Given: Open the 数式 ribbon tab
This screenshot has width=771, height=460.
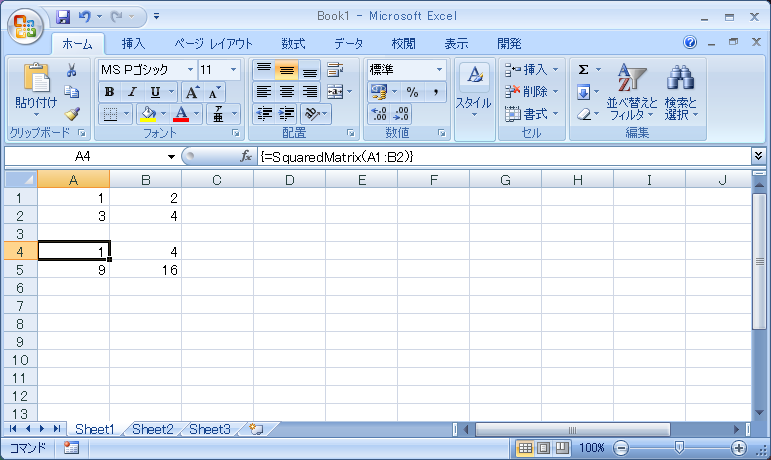Looking at the screenshot, I should point(294,44).
